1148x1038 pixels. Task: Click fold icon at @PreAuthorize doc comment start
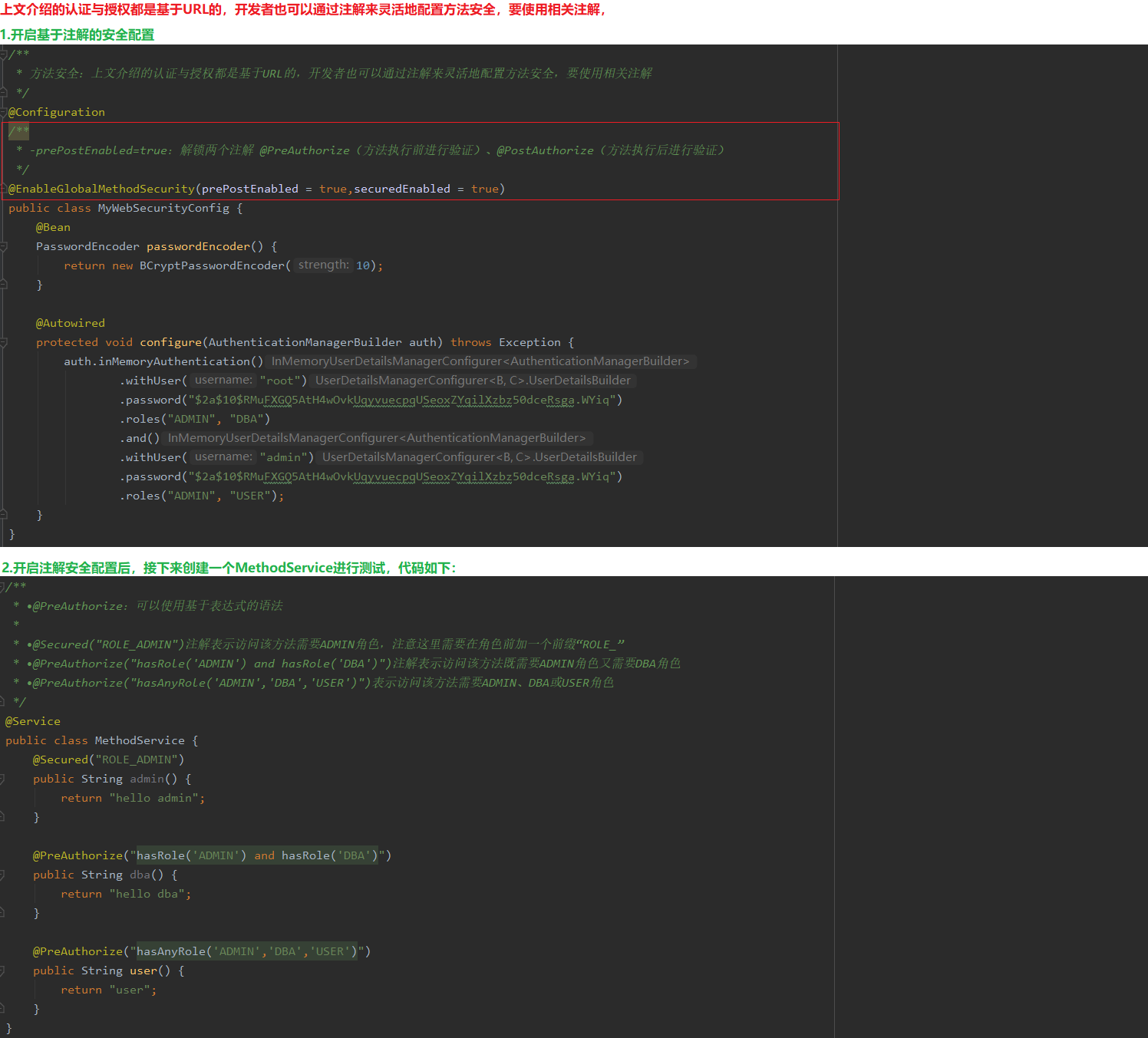(x=2, y=587)
